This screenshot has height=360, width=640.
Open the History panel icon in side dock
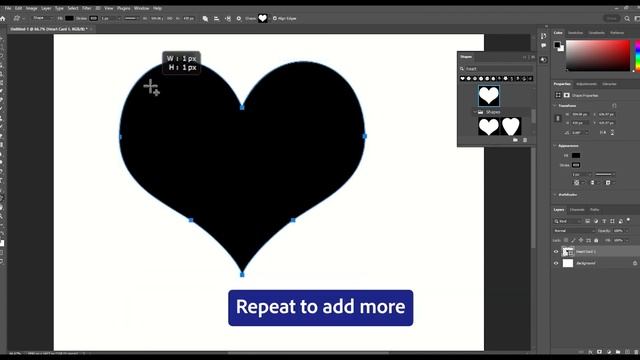(x=543, y=36)
